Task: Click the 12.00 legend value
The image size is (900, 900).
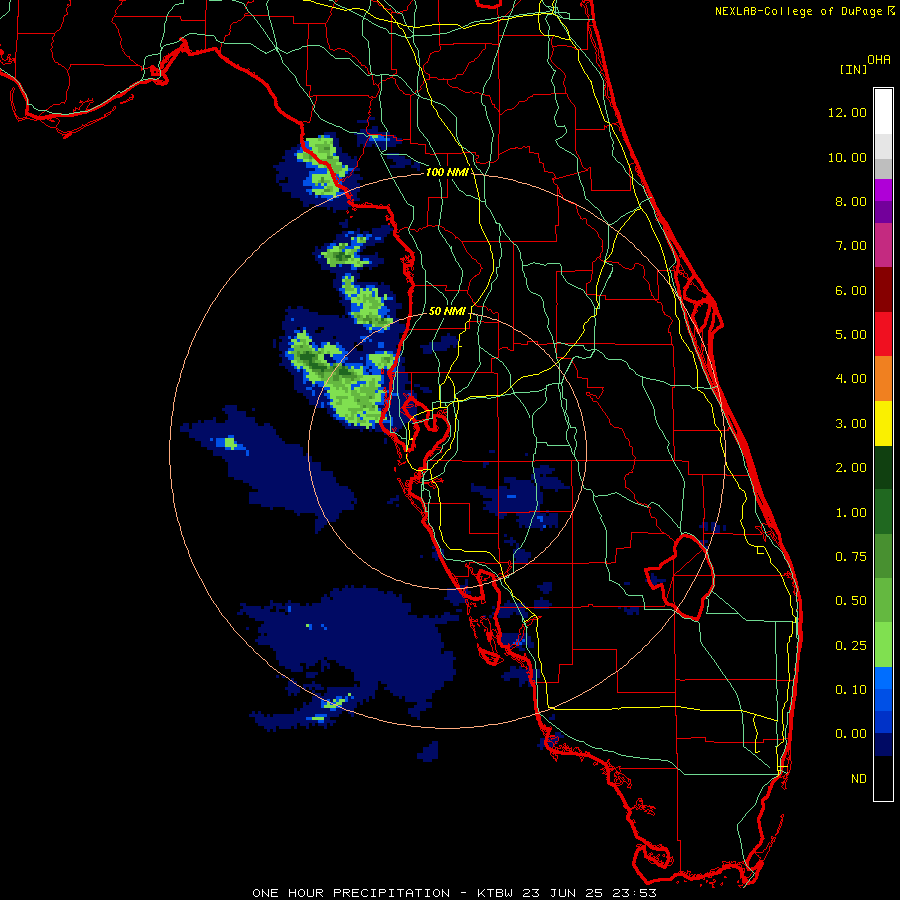Action: [x=847, y=112]
